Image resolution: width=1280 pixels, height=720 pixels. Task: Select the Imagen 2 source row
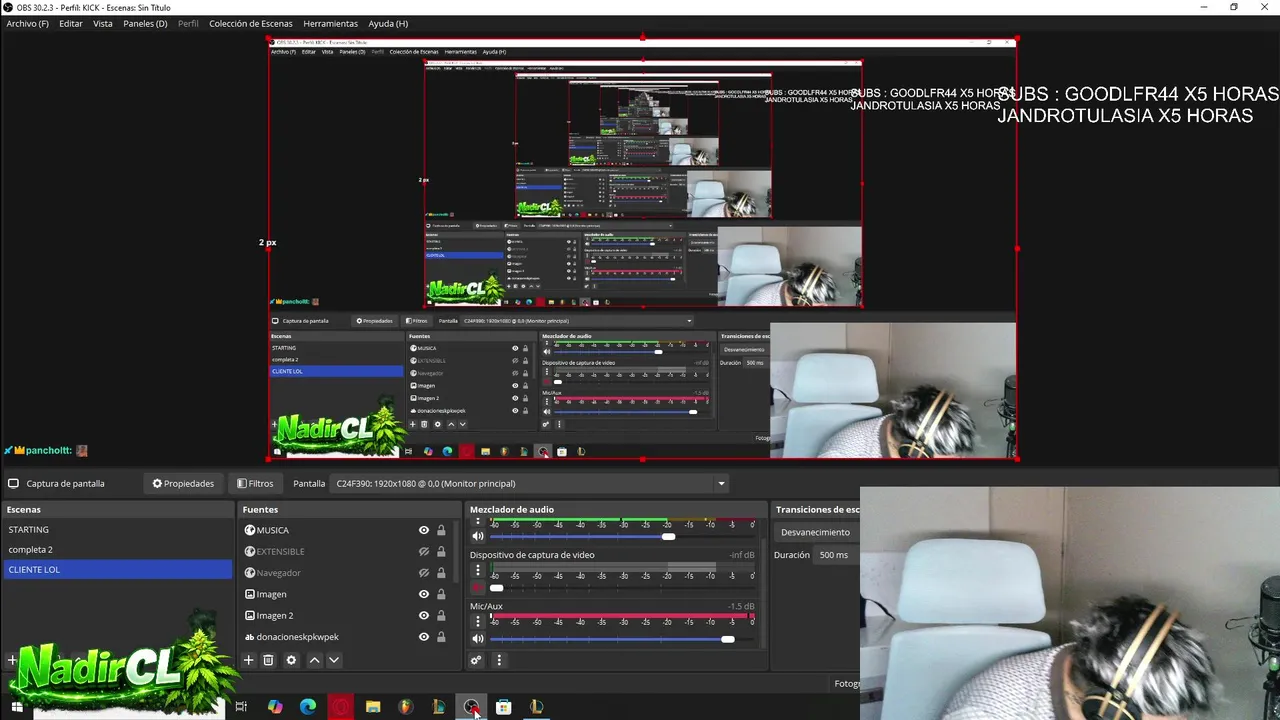345,616
